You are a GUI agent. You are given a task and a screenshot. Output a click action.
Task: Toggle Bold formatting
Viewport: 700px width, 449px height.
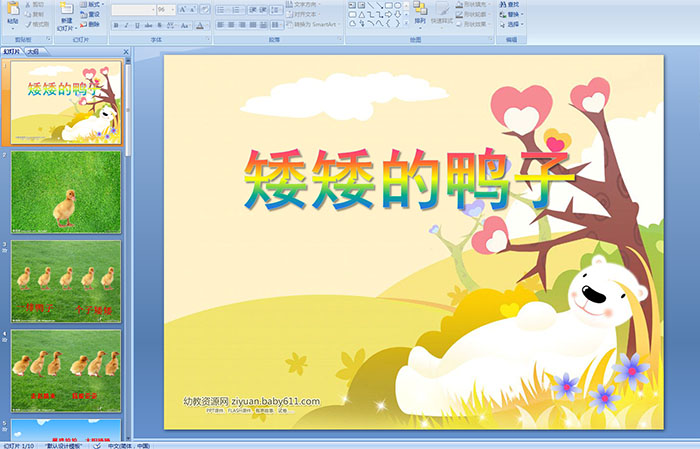click(116, 25)
